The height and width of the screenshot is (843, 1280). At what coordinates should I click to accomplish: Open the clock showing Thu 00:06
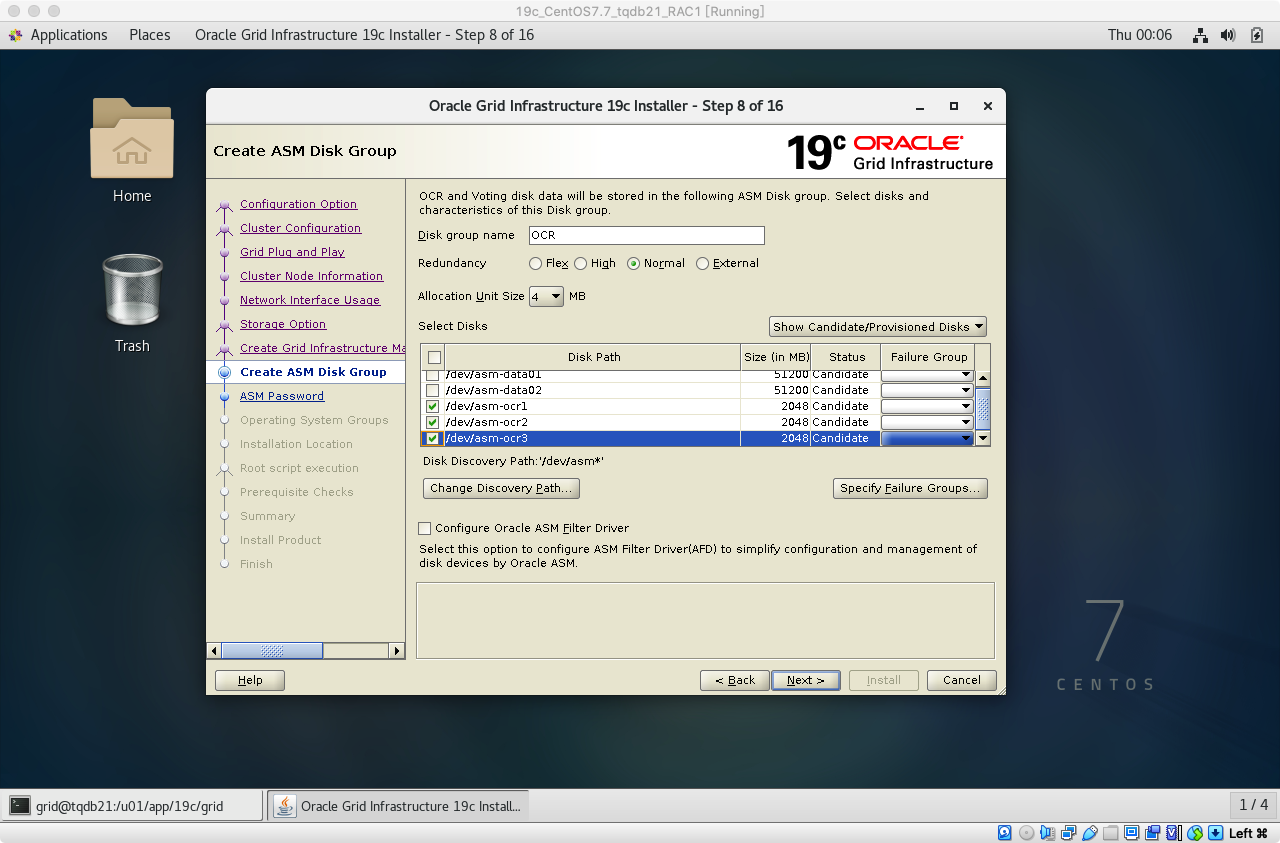click(x=1139, y=35)
